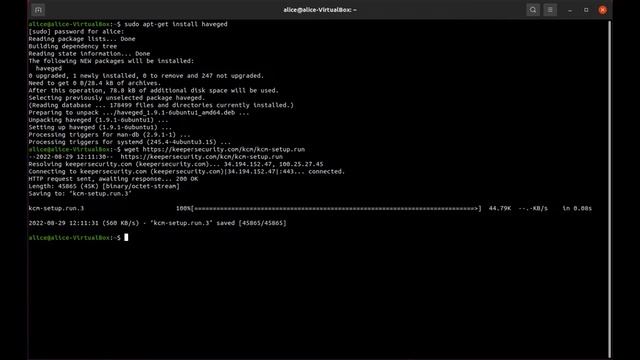Click the 'Connecting to keepersecurity.com' line
Image resolution: width=640 pixels, height=360 pixels.
(187, 171)
